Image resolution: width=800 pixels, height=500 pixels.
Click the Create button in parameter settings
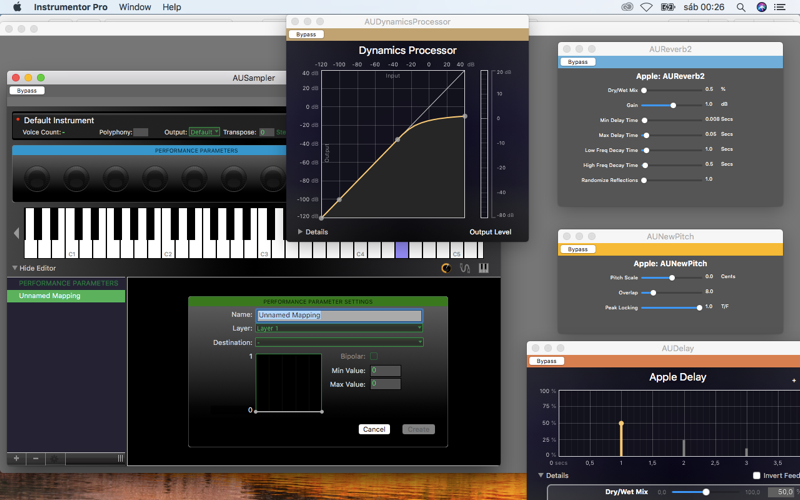[418, 429]
